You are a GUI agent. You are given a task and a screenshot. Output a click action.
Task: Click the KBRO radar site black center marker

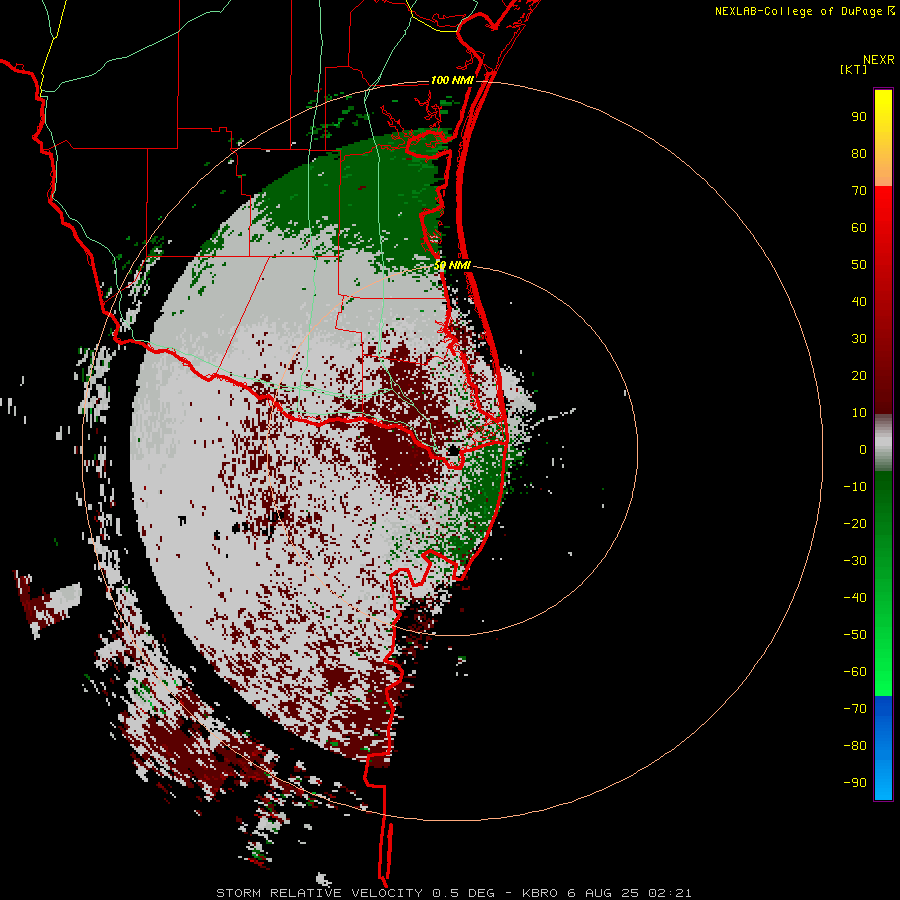coord(453,451)
